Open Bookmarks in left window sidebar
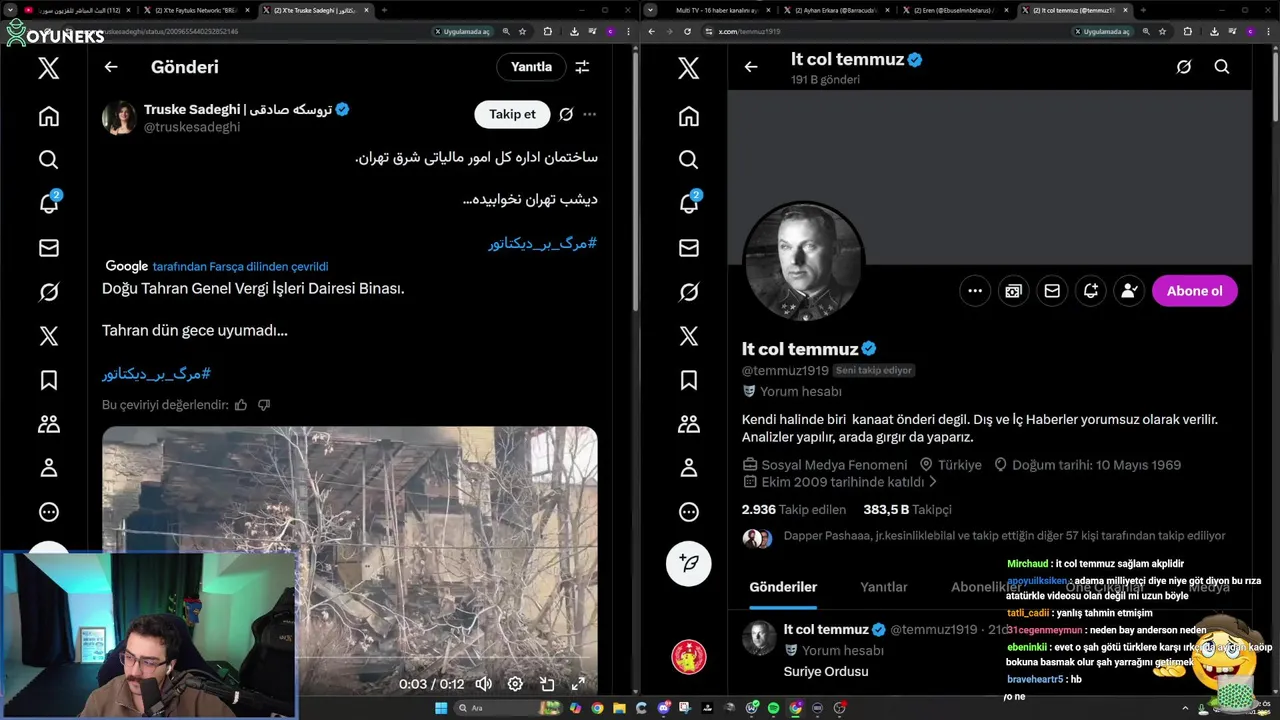The width and height of the screenshot is (1280, 720). point(48,380)
